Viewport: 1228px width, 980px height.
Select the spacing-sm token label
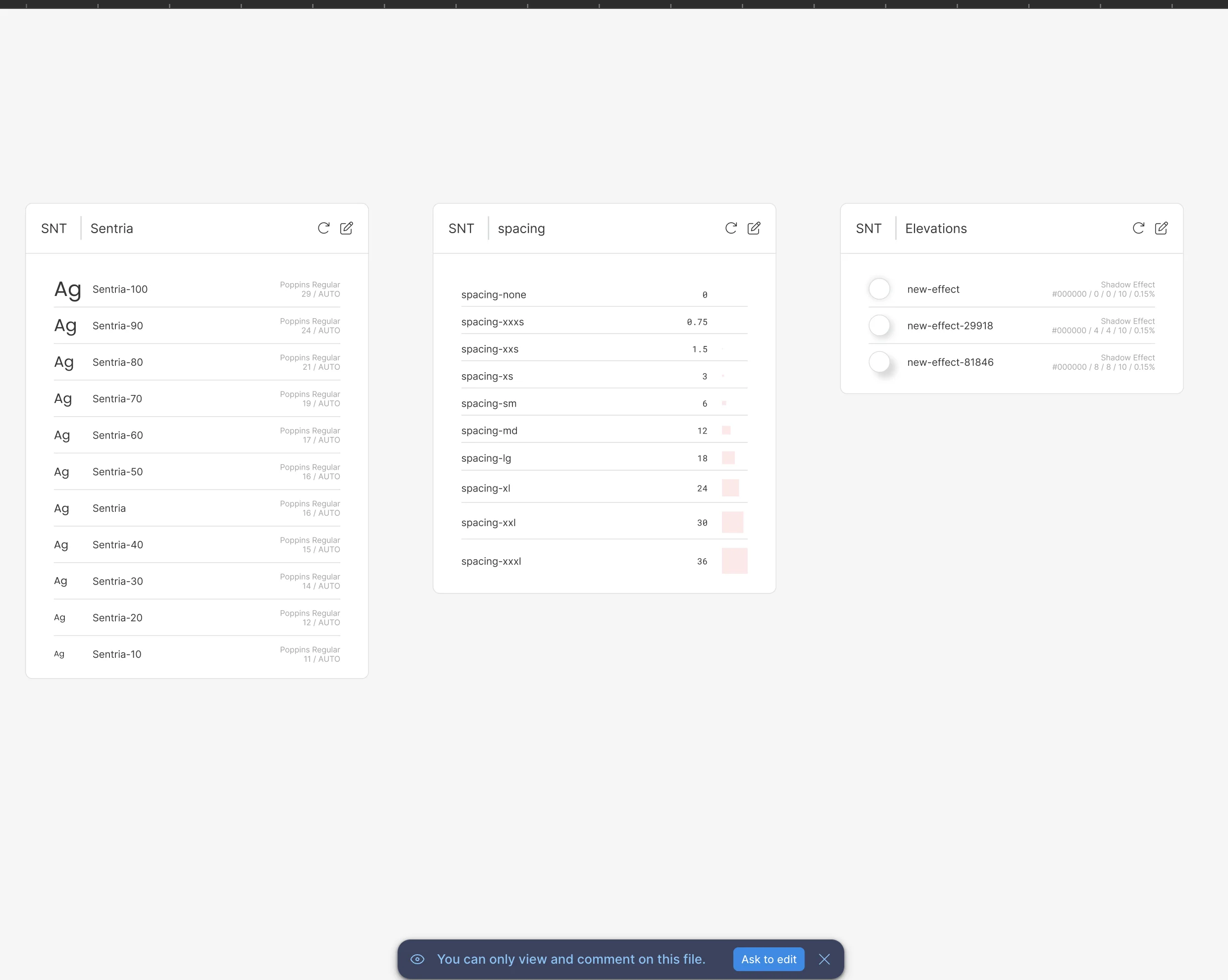coord(489,403)
